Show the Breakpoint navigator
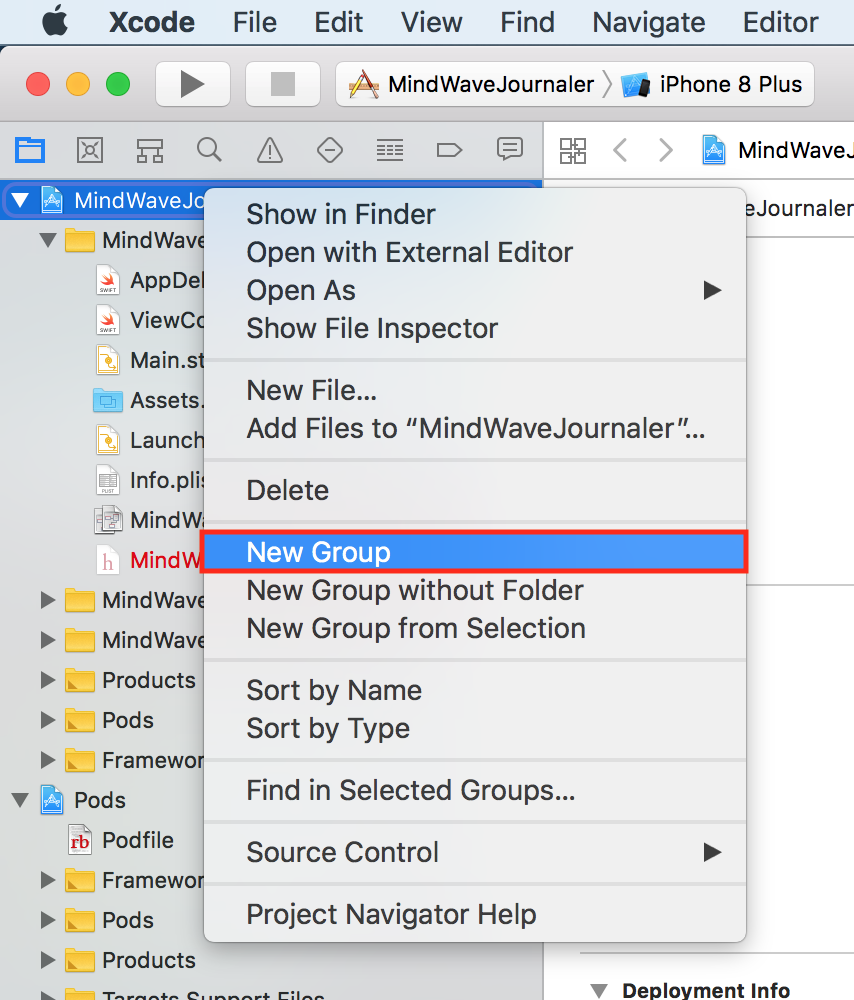 click(x=449, y=150)
